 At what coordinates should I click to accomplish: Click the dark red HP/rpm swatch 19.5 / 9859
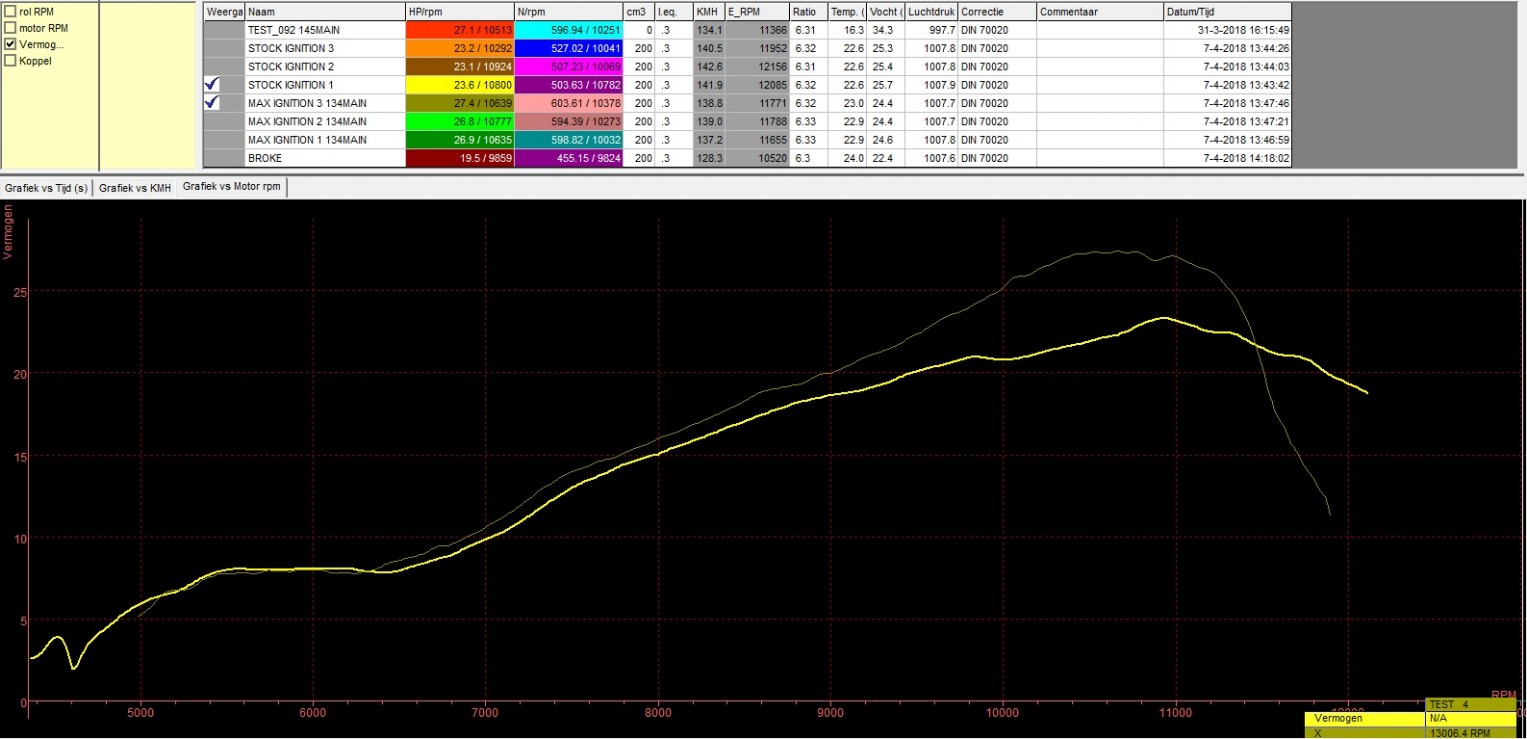460,158
